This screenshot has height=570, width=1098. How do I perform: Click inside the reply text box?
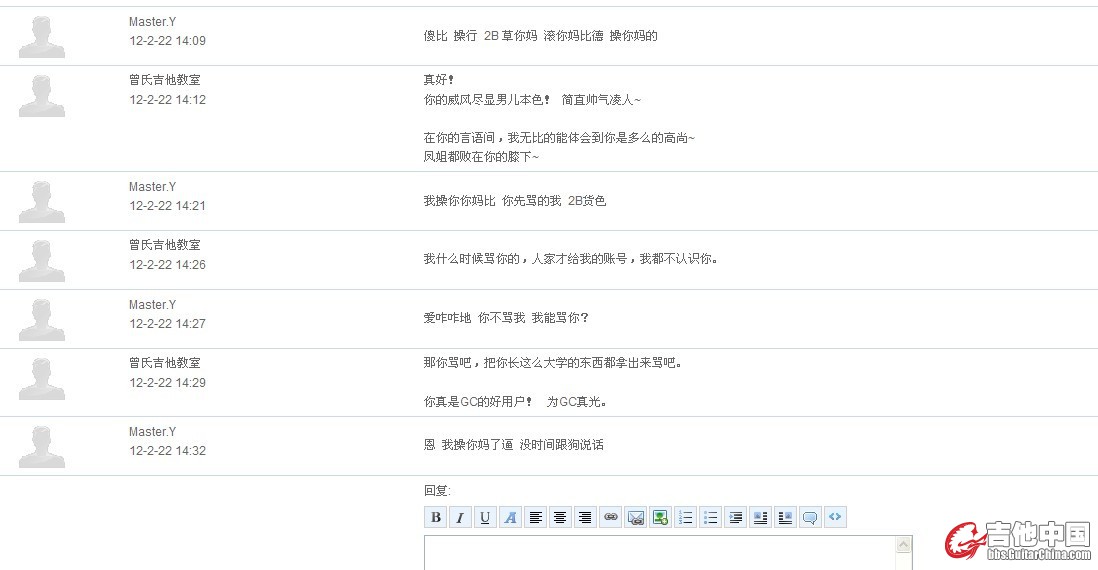tap(660, 553)
